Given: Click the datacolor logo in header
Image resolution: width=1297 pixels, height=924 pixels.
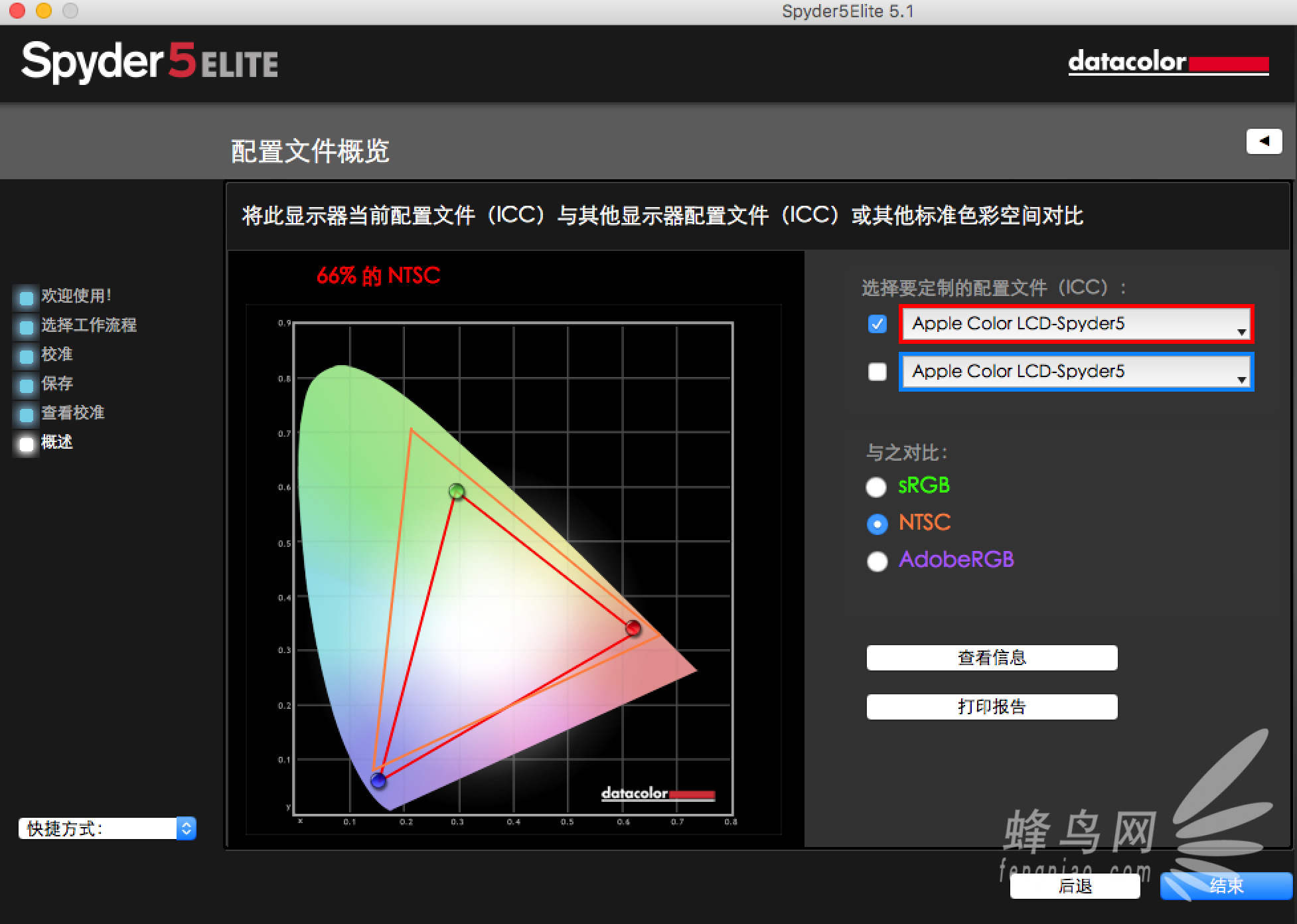Looking at the screenshot, I should [x=1168, y=63].
